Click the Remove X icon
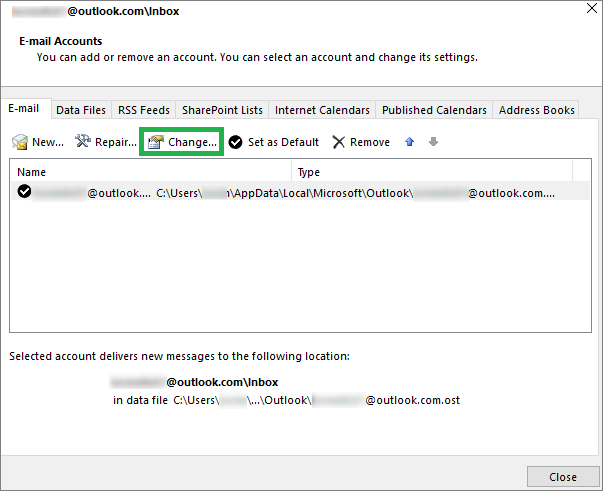This screenshot has height=494, width=605. point(338,142)
